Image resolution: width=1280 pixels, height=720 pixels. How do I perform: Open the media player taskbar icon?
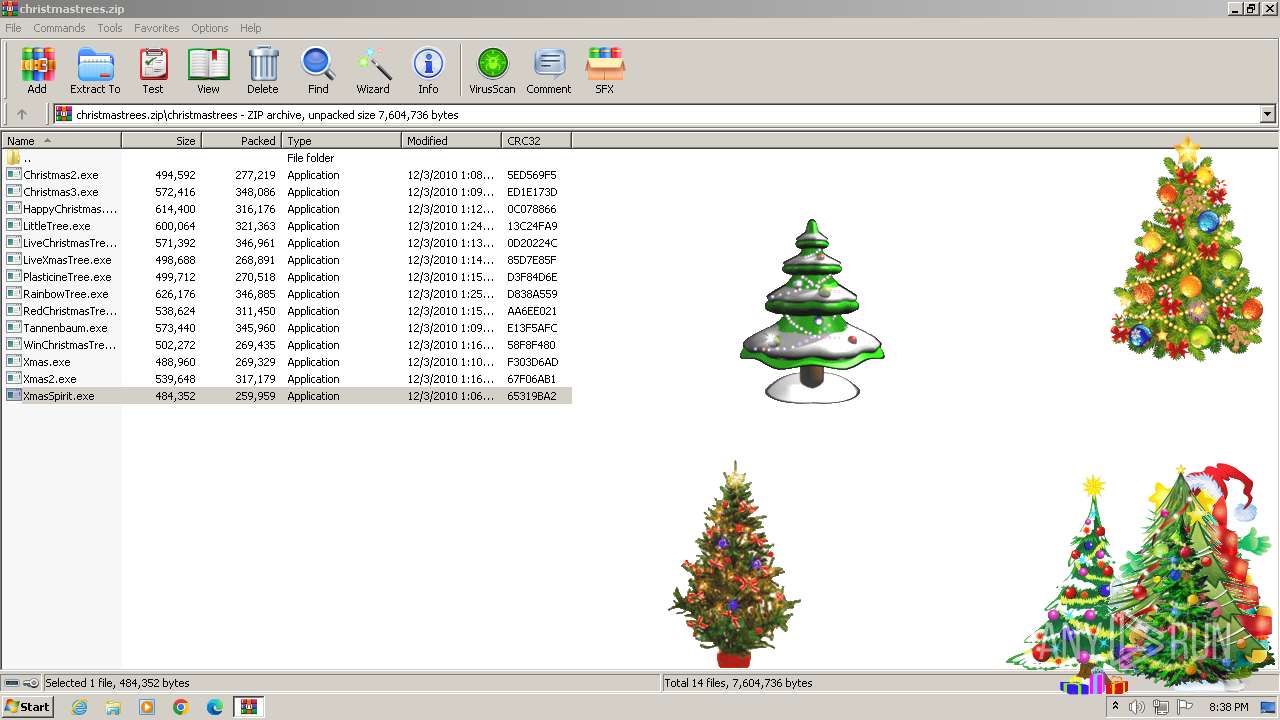tap(147, 707)
